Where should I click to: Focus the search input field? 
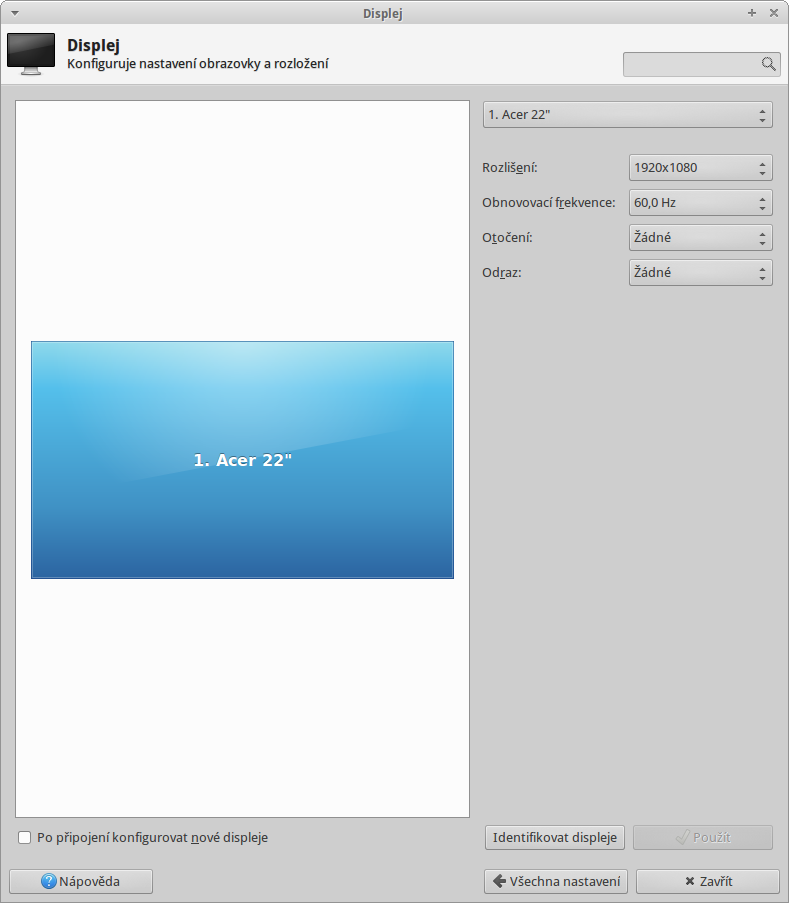tap(692, 64)
